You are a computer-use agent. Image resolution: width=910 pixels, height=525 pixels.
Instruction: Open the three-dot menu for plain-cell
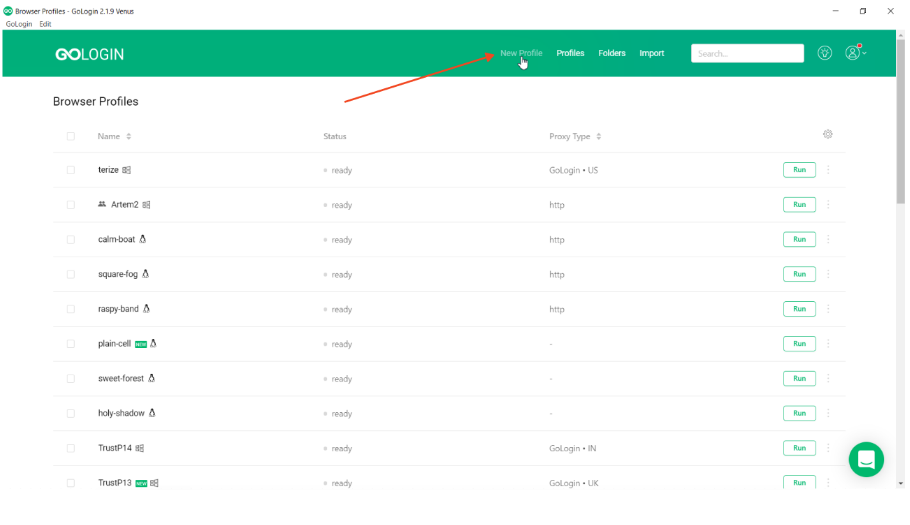click(x=828, y=343)
